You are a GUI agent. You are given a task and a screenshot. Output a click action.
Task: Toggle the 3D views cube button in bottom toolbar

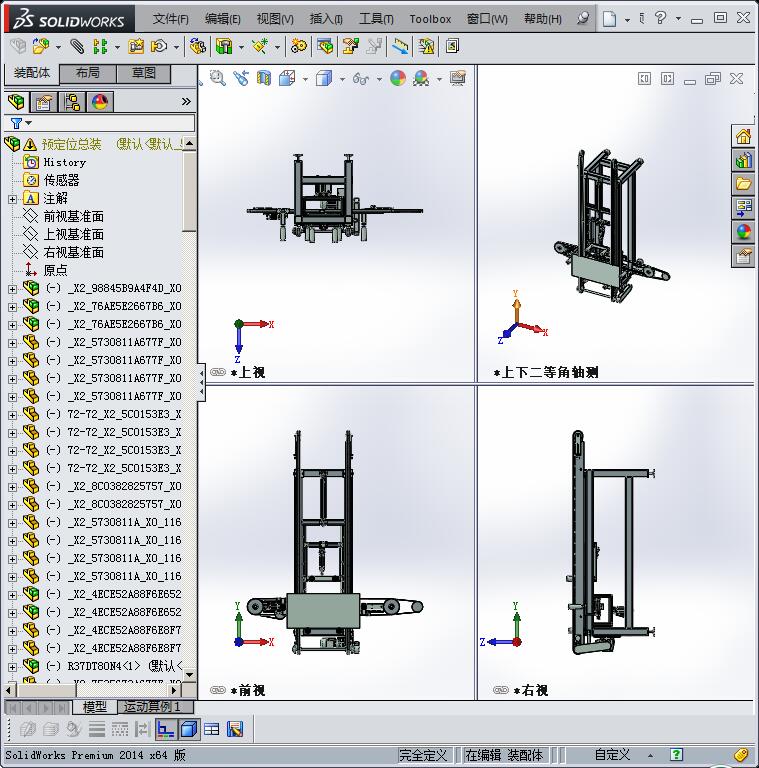point(189,729)
